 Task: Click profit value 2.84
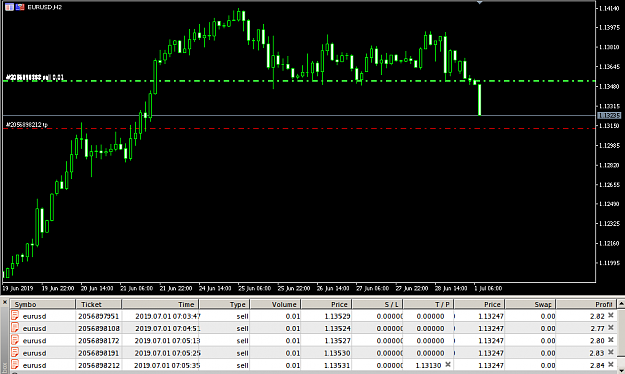pyautogui.click(x=597, y=365)
